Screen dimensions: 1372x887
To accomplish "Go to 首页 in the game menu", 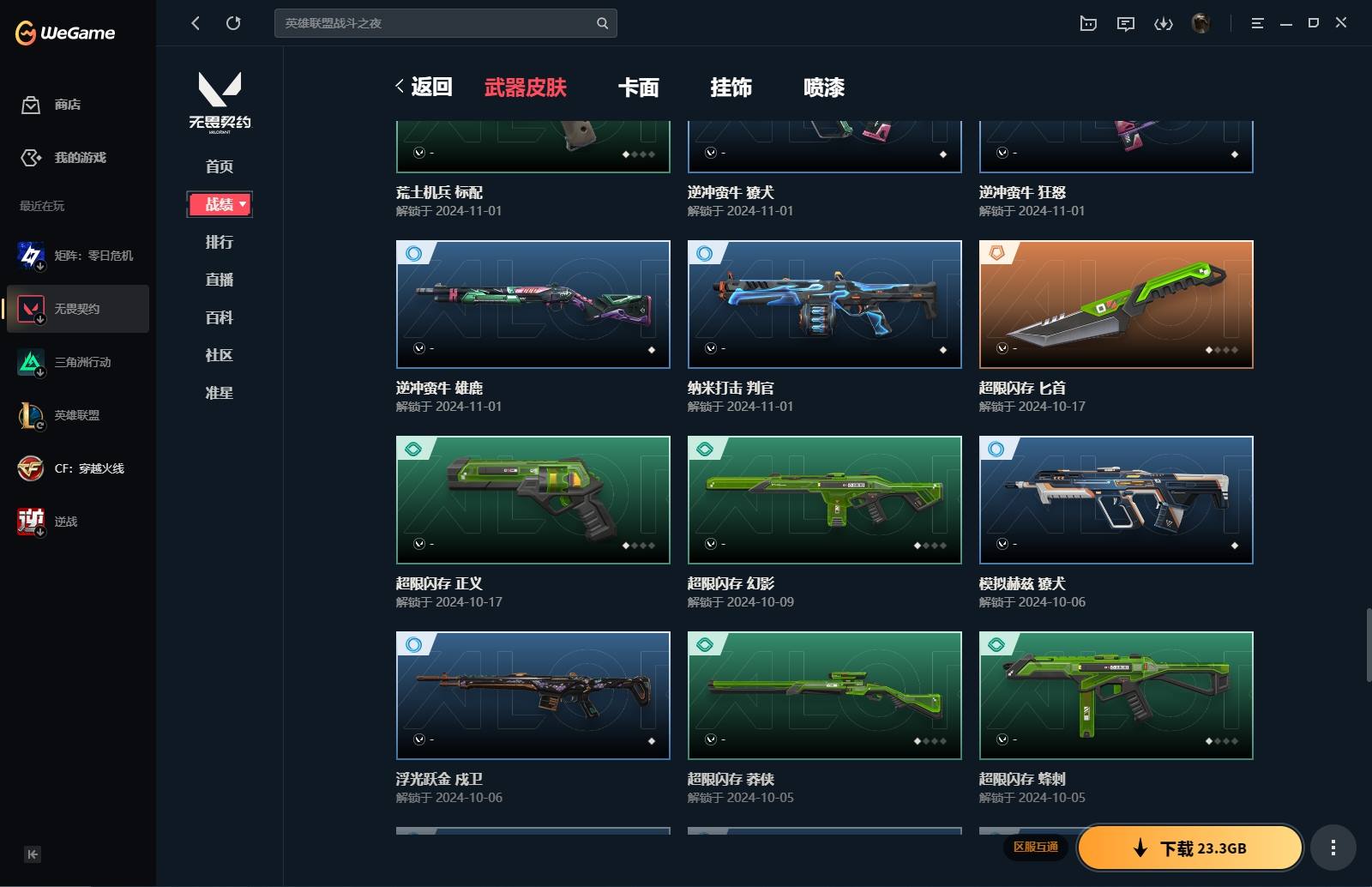I will (x=220, y=166).
